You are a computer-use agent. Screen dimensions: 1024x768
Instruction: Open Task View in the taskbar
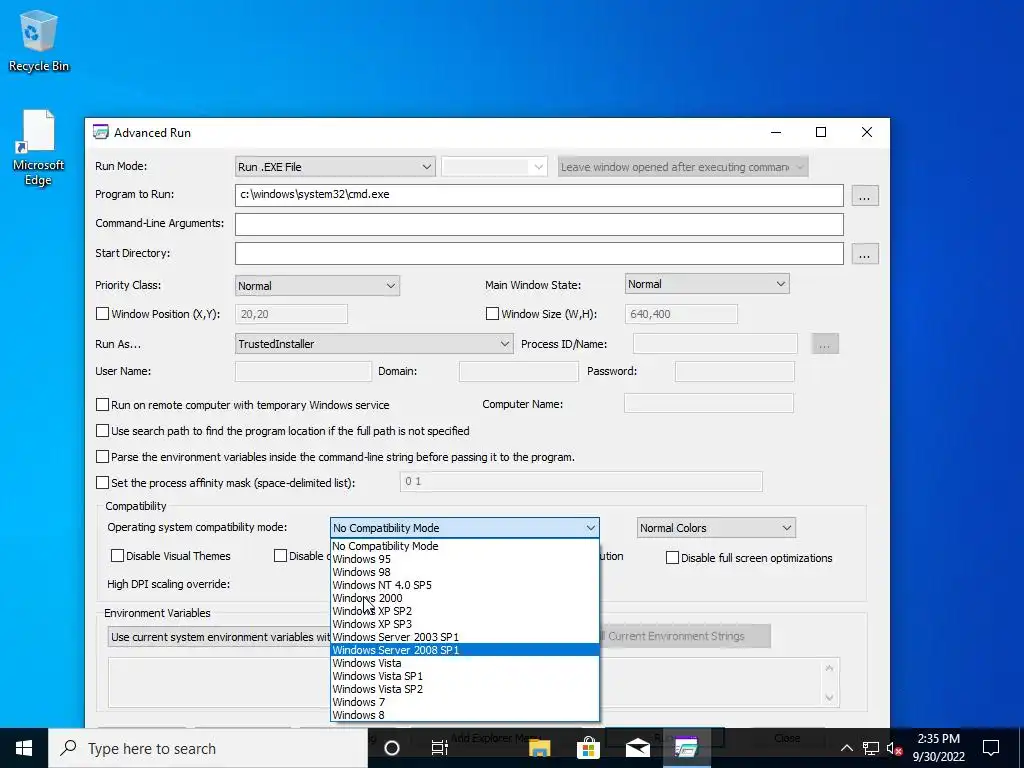click(440, 748)
